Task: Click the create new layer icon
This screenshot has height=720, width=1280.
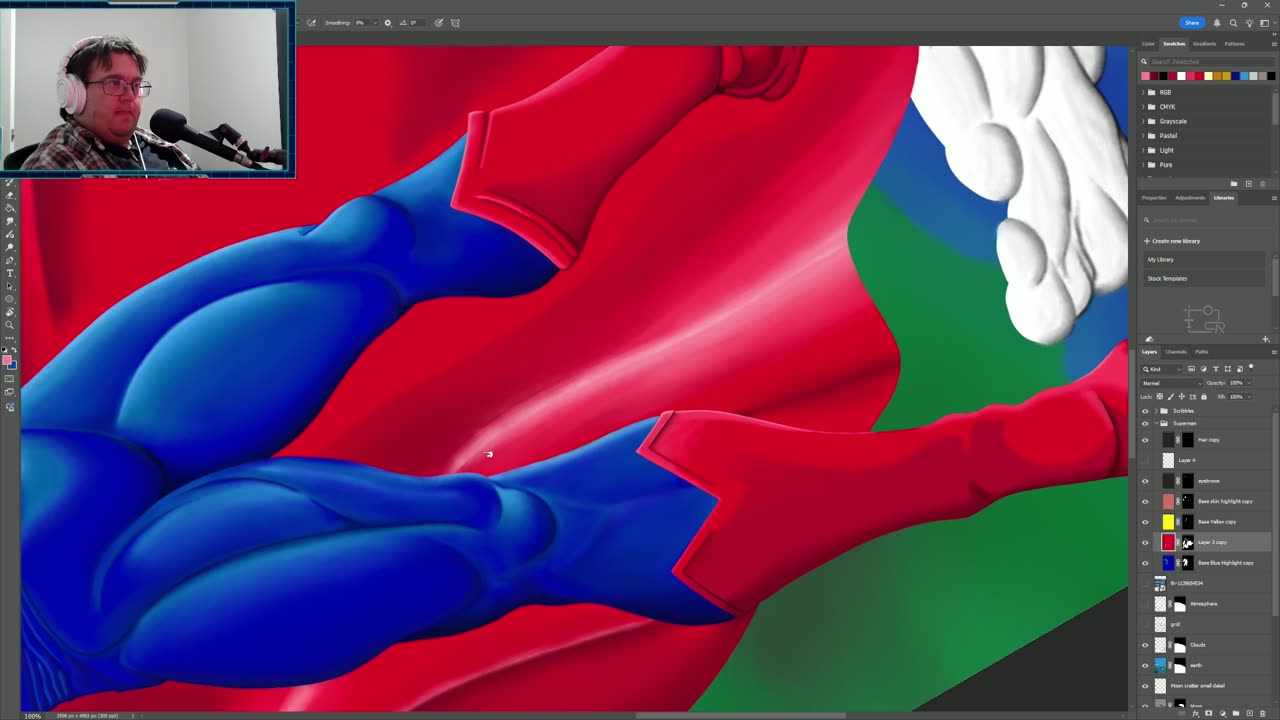Action: tap(1249, 713)
